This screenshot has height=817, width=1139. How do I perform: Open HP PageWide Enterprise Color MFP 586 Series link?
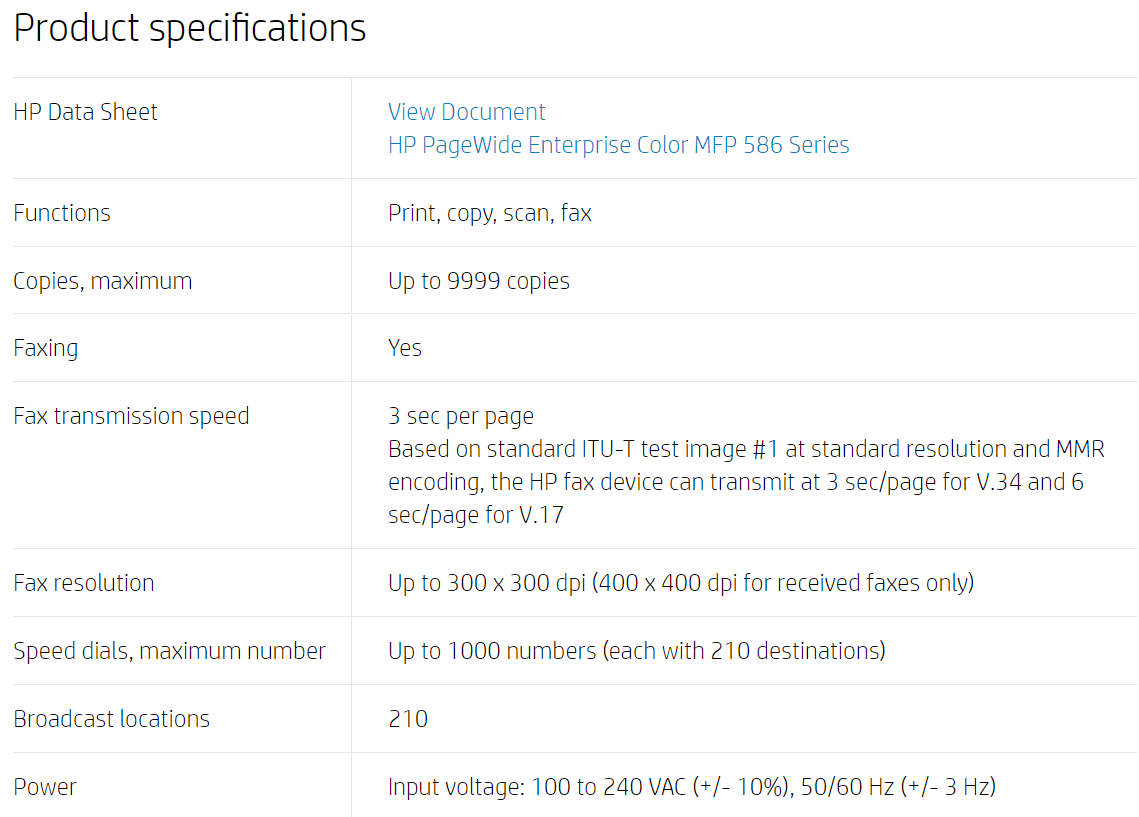(618, 145)
